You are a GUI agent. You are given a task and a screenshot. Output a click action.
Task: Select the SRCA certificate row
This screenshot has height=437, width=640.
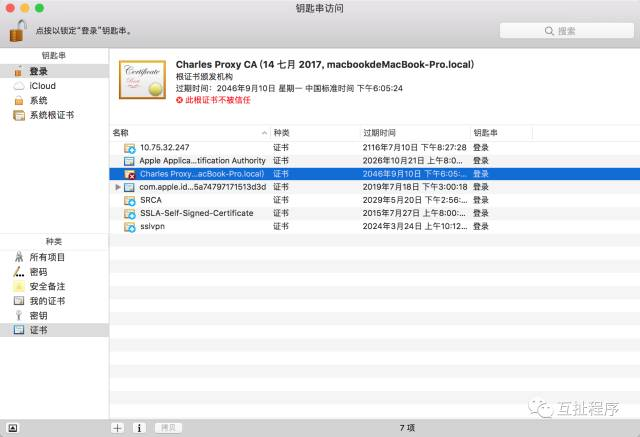pos(374,200)
